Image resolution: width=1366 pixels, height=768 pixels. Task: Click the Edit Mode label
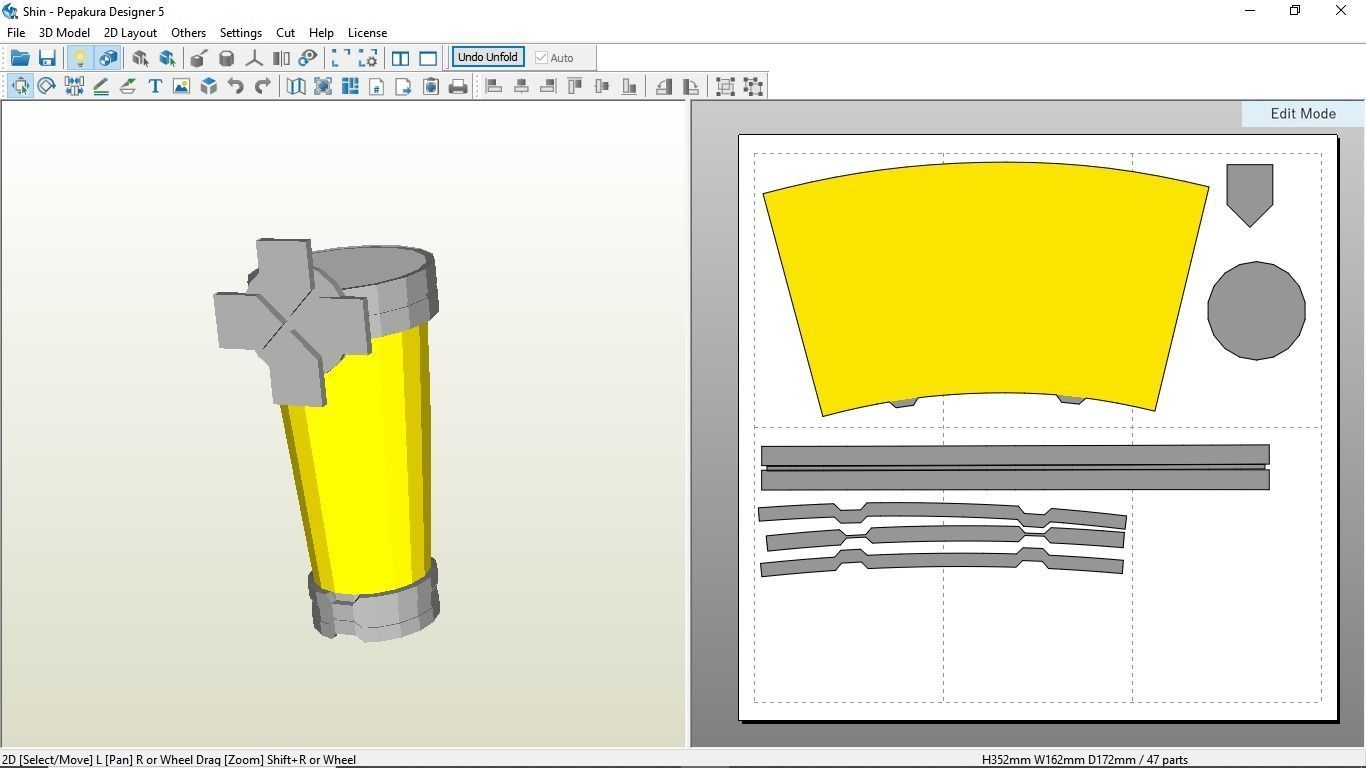coord(1302,114)
